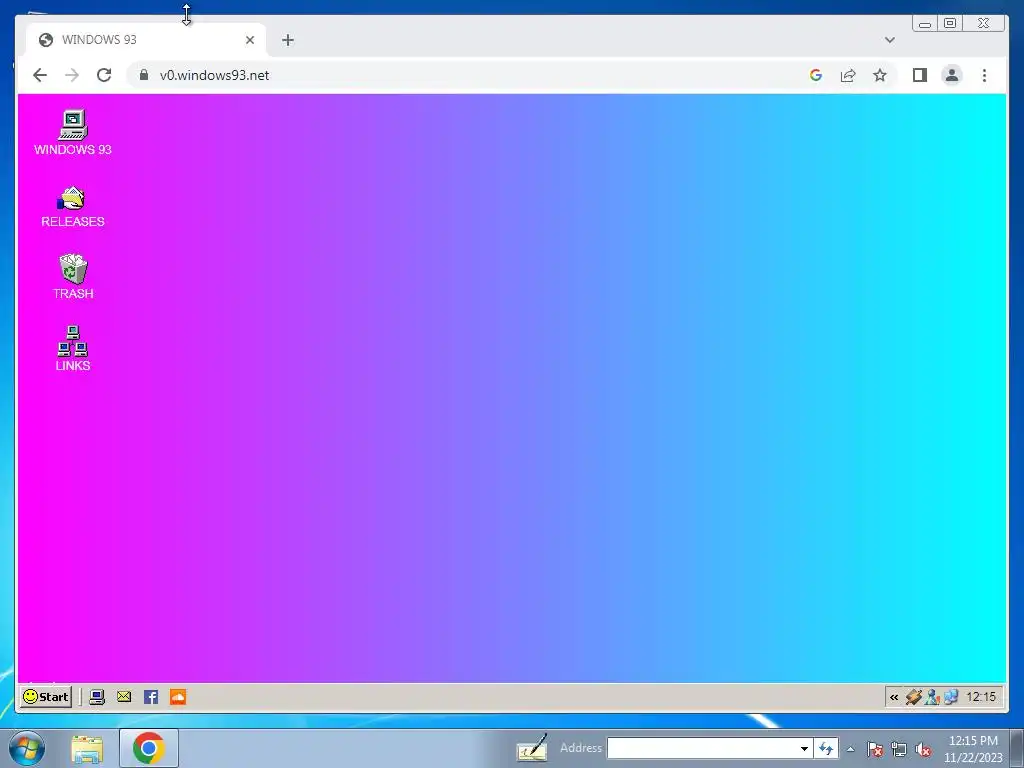The image size is (1024, 768).
Task: Click the network computers tray icon in Windows 93
Action: (x=950, y=697)
